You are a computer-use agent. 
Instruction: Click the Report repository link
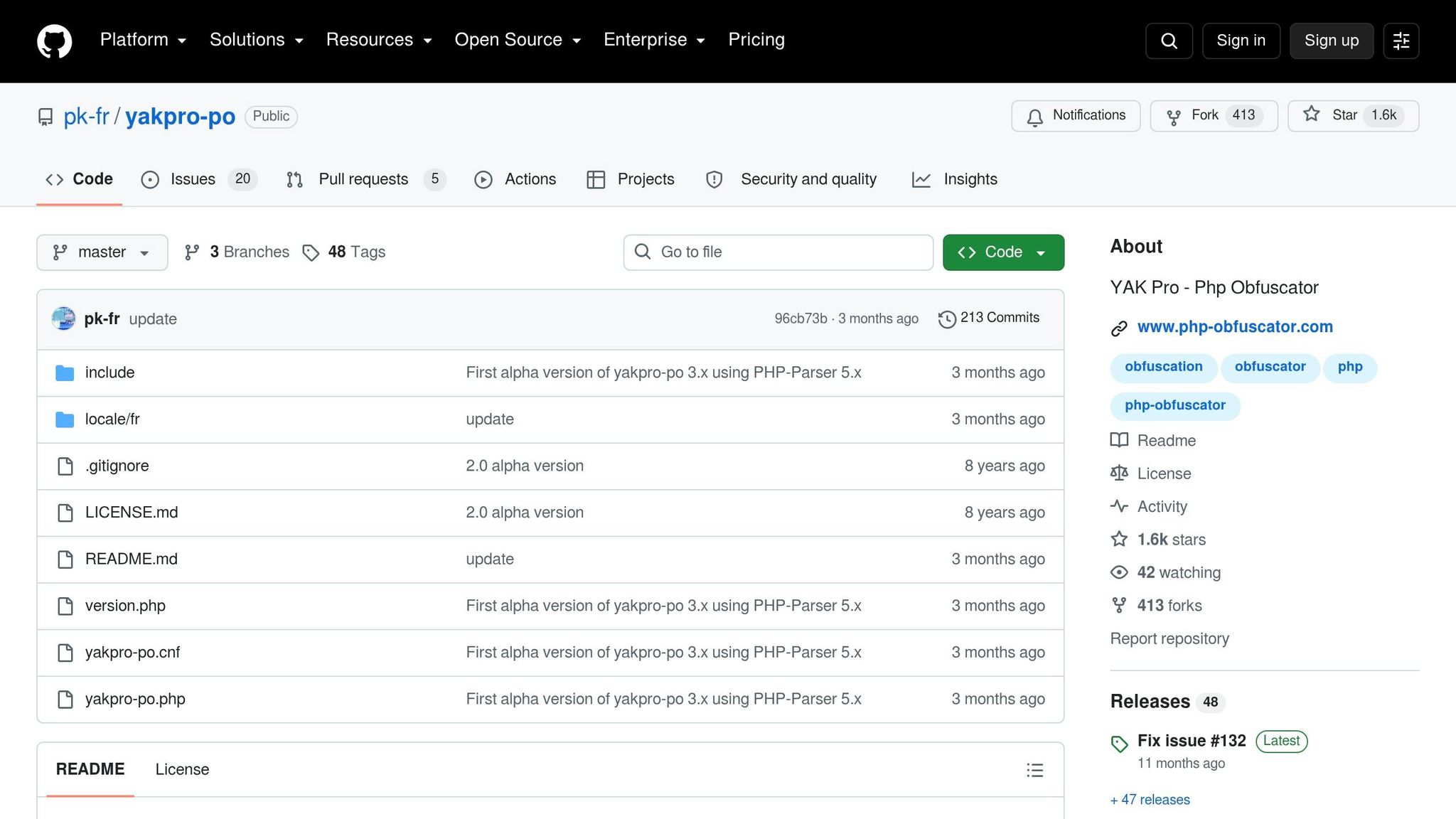(x=1169, y=638)
